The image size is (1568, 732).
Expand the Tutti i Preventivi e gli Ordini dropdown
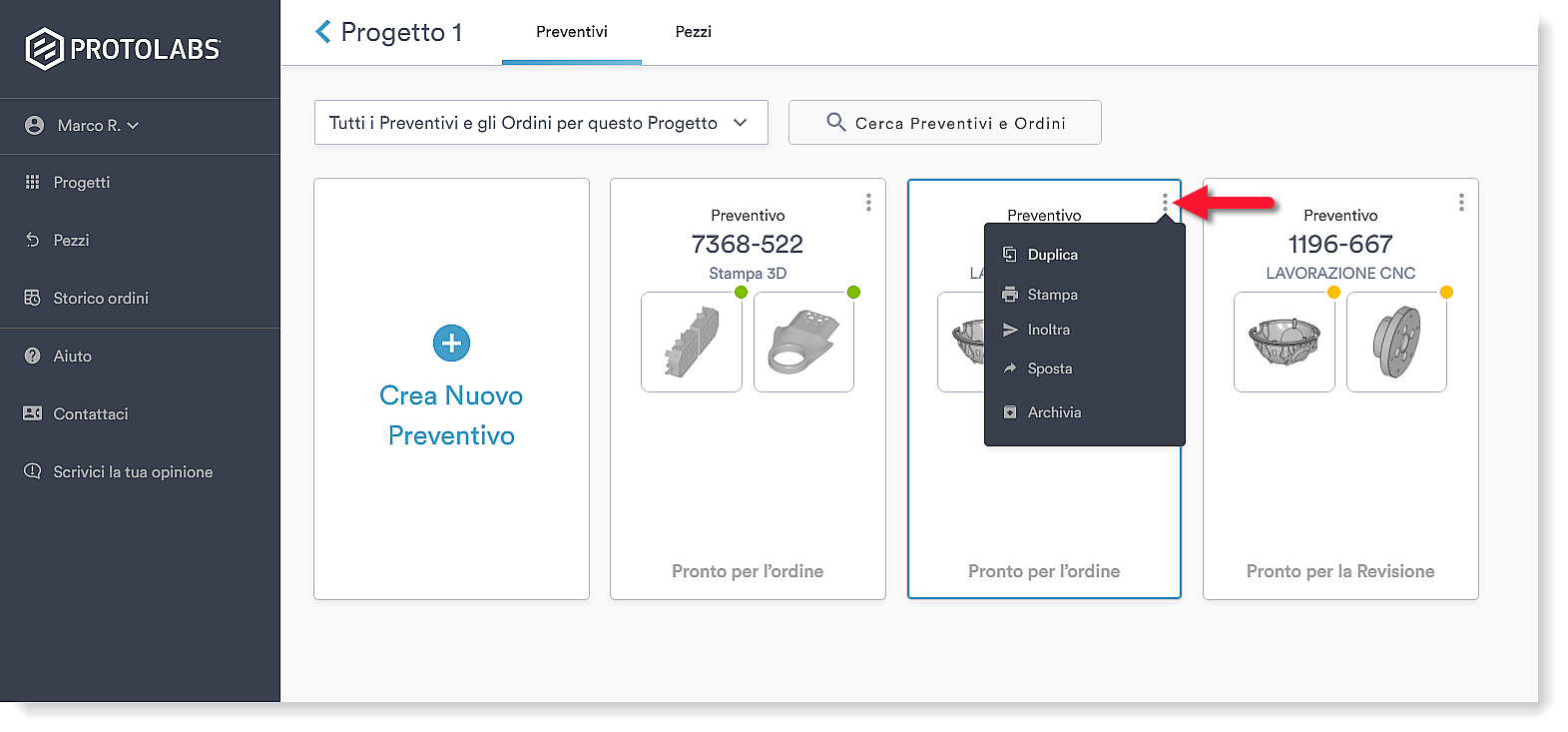[x=541, y=123]
